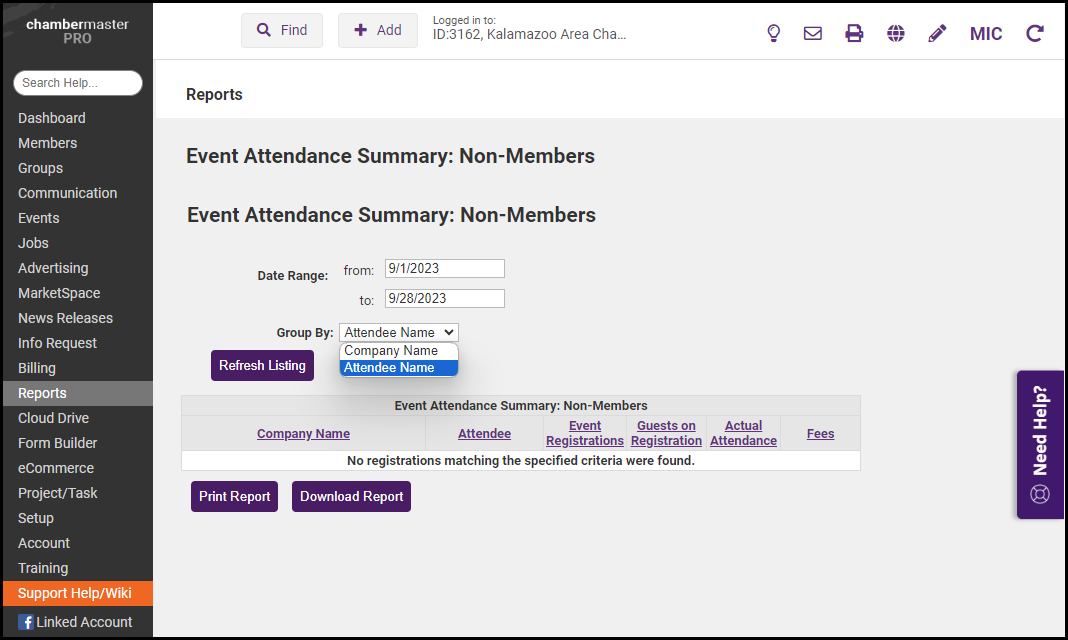Click the pencil edit icon
Screen dimensions: 1068x640
tap(937, 33)
